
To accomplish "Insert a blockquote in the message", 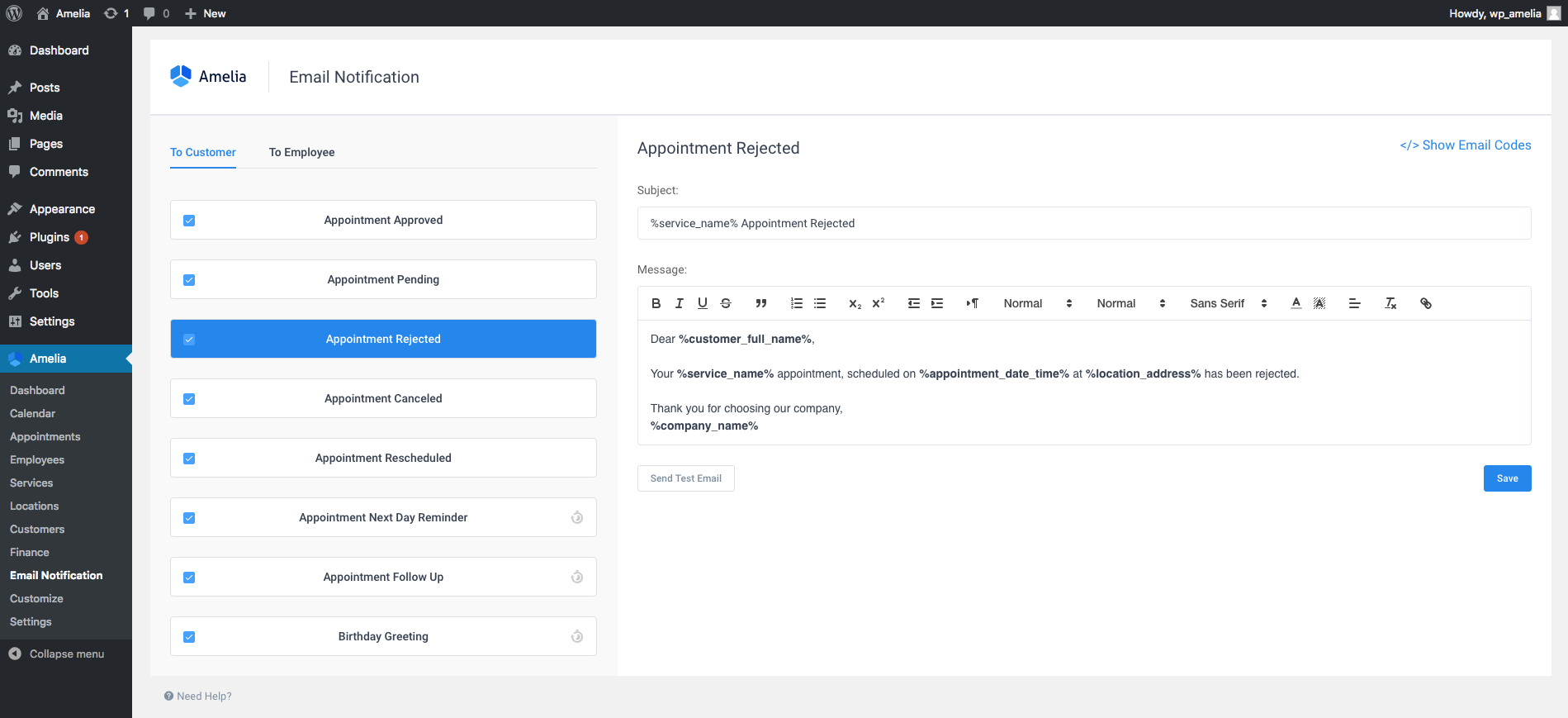I will [x=761, y=303].
